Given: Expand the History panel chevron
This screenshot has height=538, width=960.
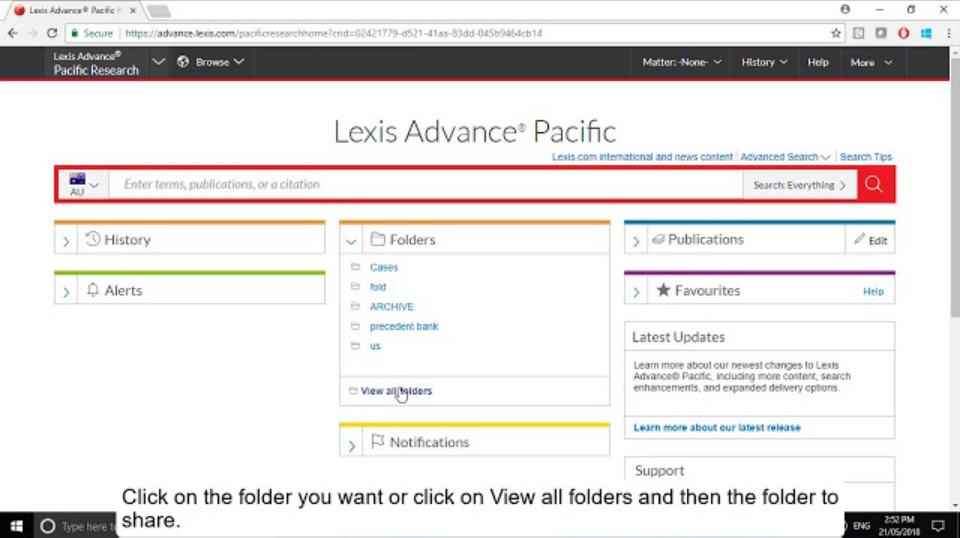Looking at the screenshot, I should [x=66, y=241].
